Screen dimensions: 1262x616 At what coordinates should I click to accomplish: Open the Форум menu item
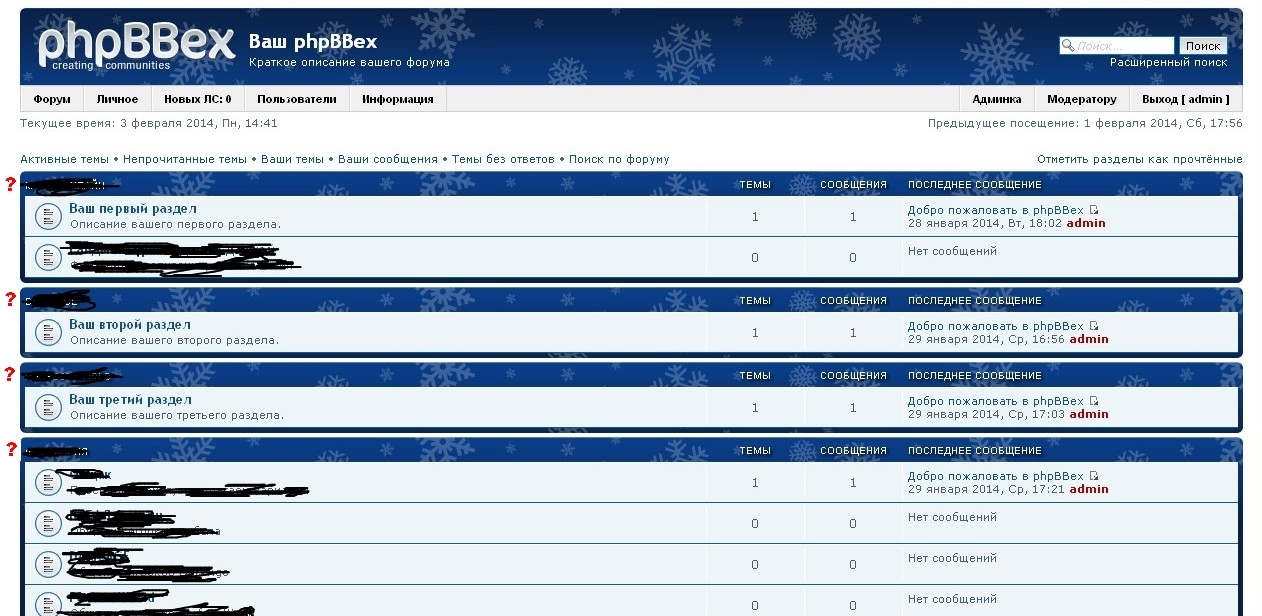[52, 99]
